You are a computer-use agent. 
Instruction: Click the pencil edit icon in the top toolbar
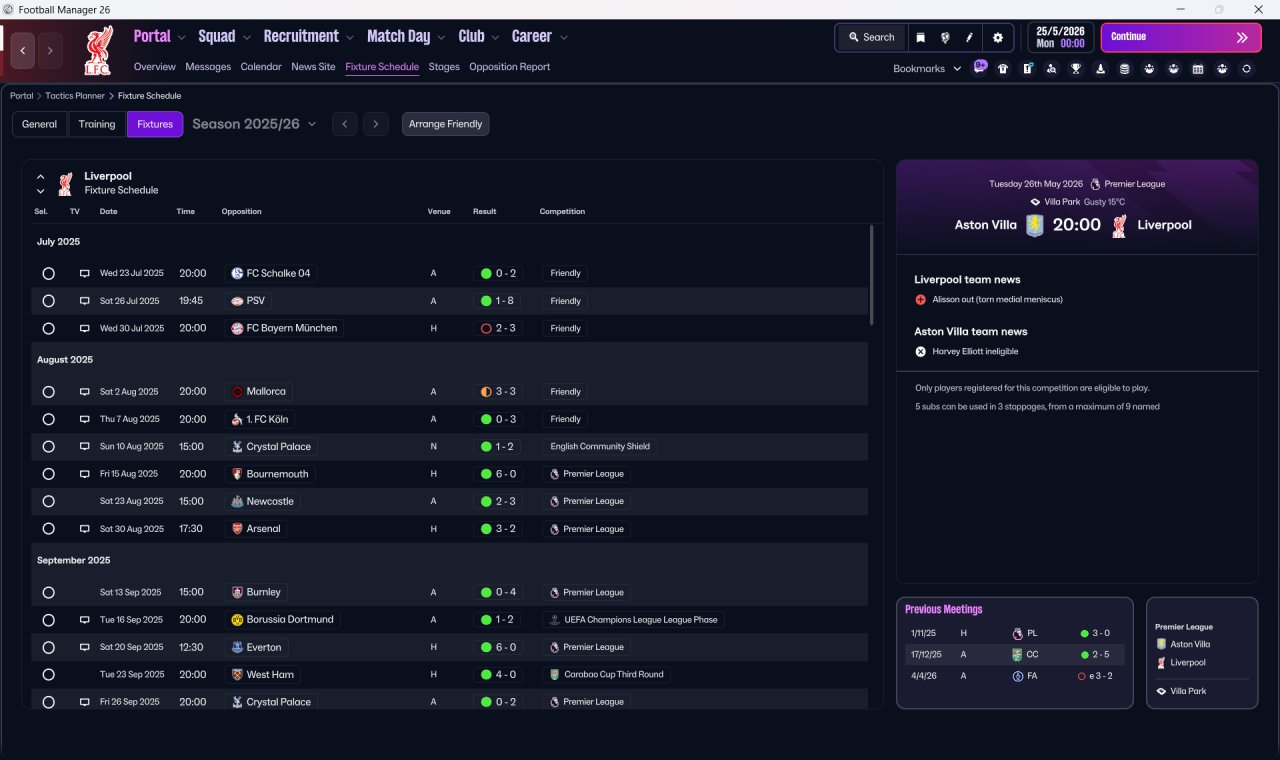tap(969, 37)
